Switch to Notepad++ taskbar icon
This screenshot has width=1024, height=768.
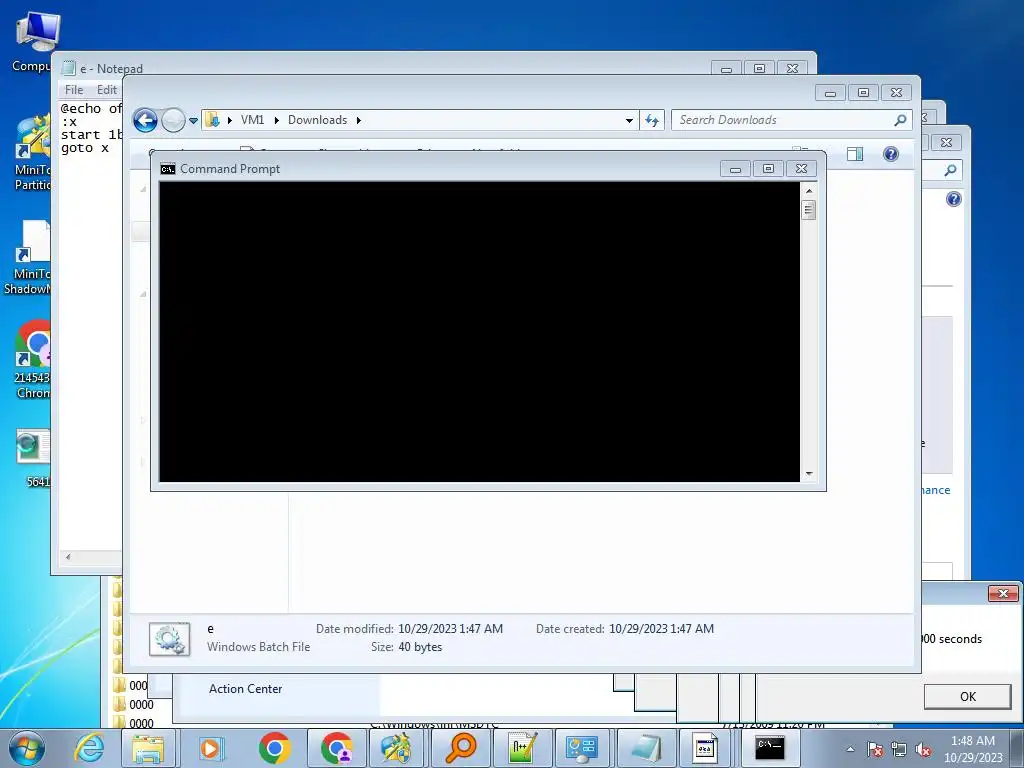[522, 748]
